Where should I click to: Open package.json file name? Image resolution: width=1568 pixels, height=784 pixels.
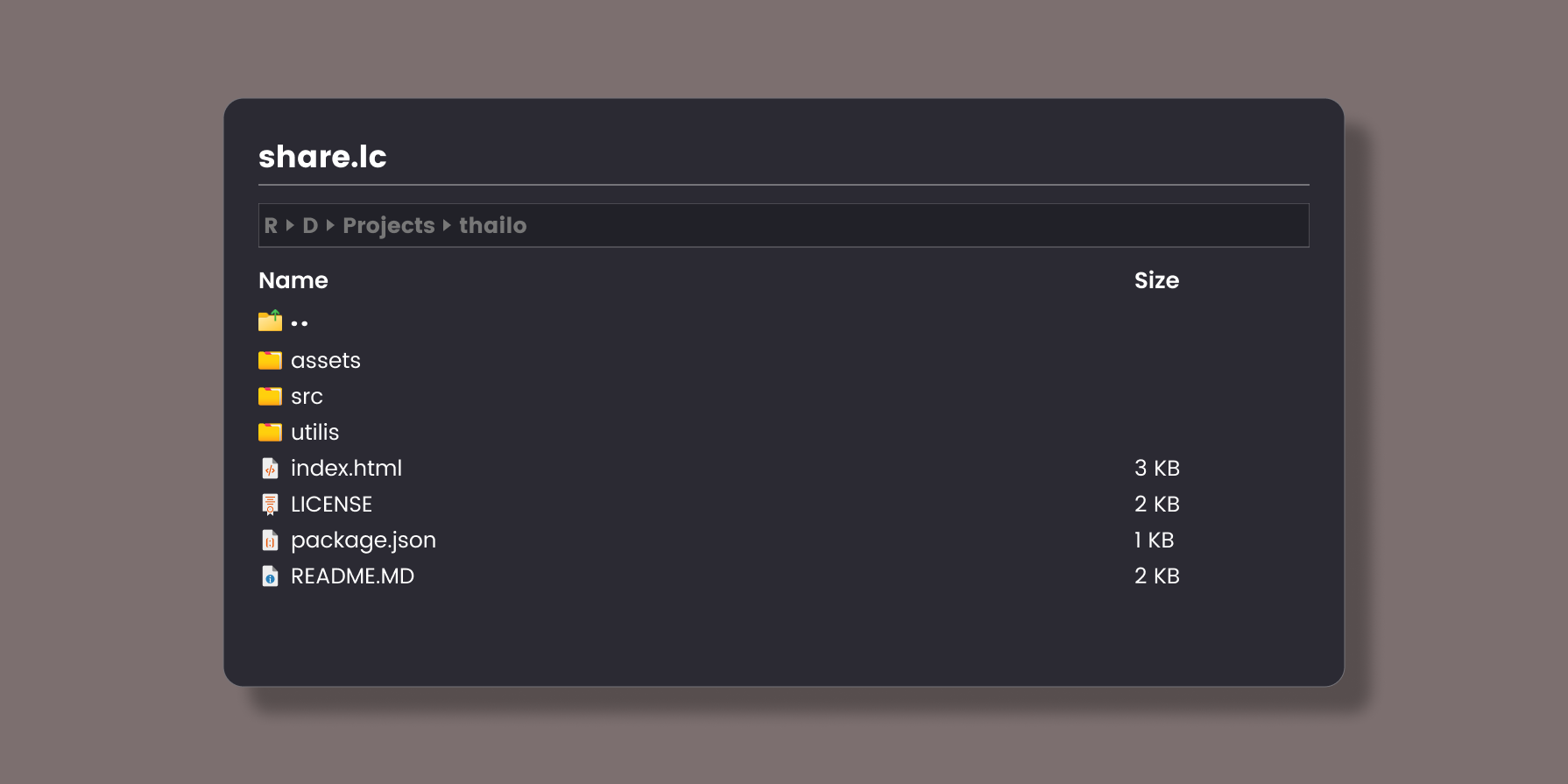pos(363,540)
